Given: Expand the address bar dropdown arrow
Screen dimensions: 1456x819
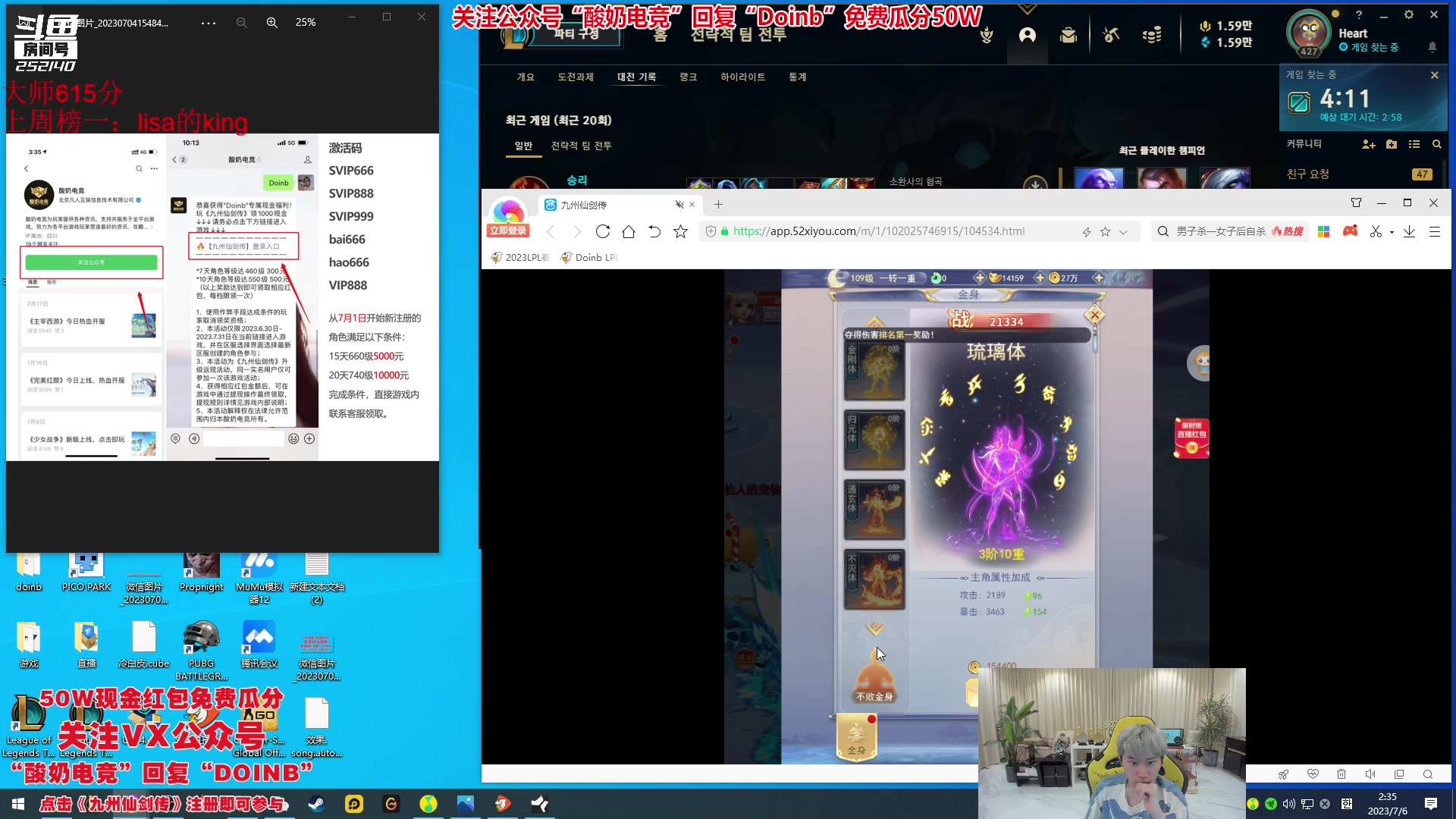Looking at the screenshot, I should (x=1123, y=232).
